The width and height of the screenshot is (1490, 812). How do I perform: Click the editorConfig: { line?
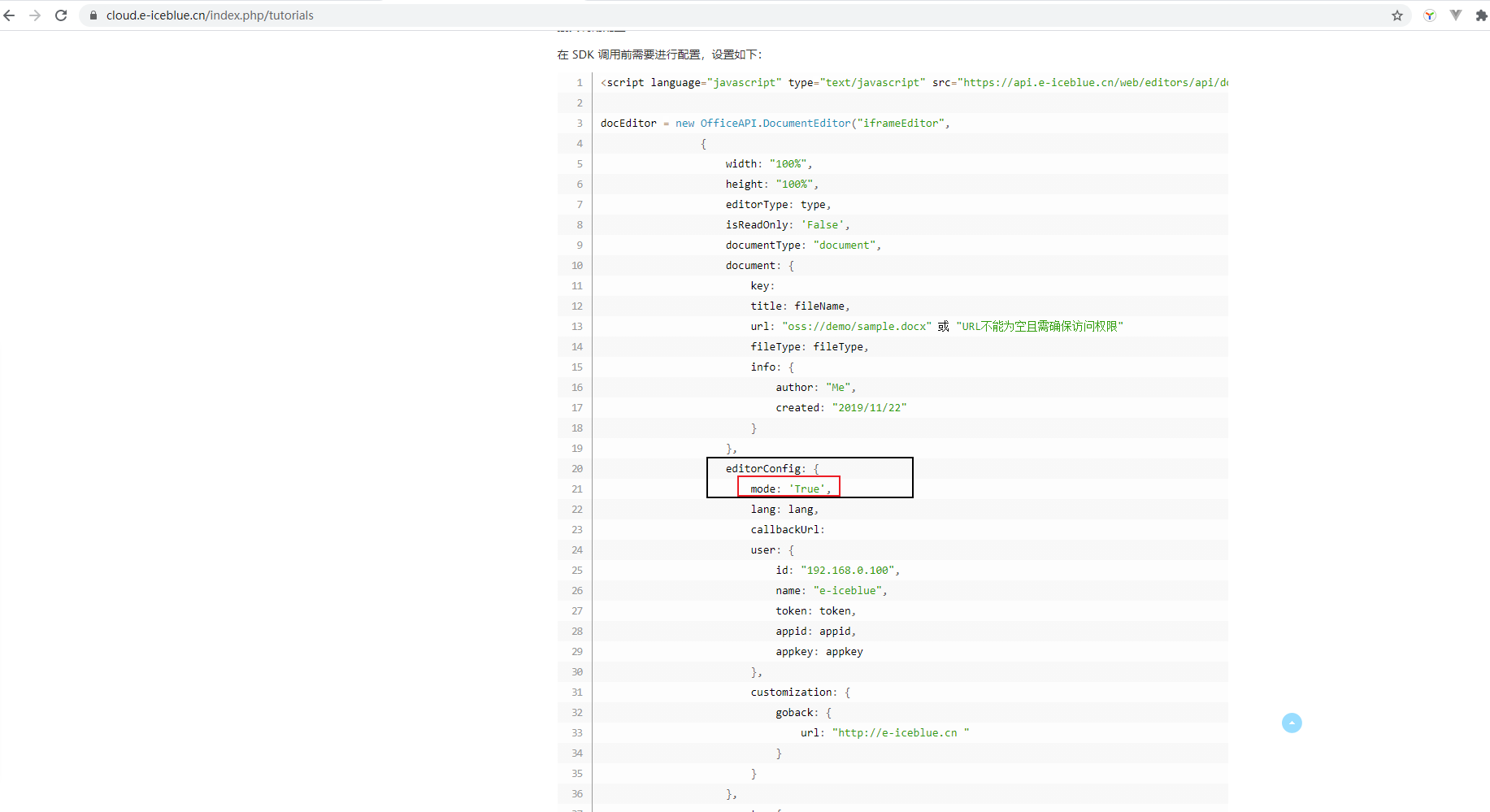(x=773, y=469)
